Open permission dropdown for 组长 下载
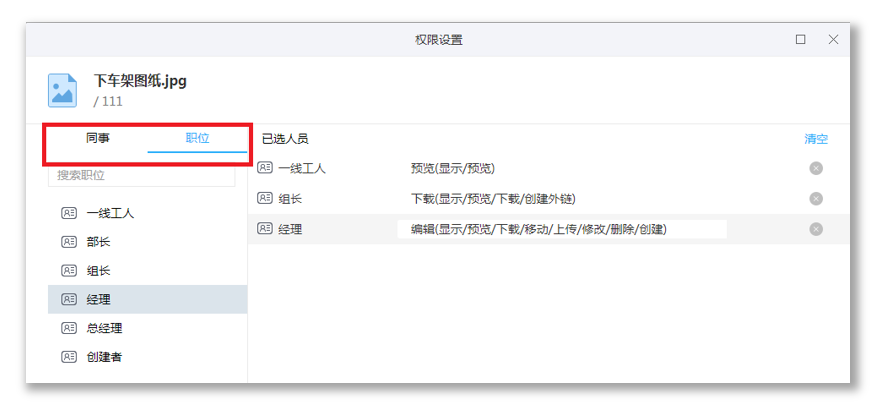The height and width of the screenshot is (411, 875). click(x=493, y=199)
